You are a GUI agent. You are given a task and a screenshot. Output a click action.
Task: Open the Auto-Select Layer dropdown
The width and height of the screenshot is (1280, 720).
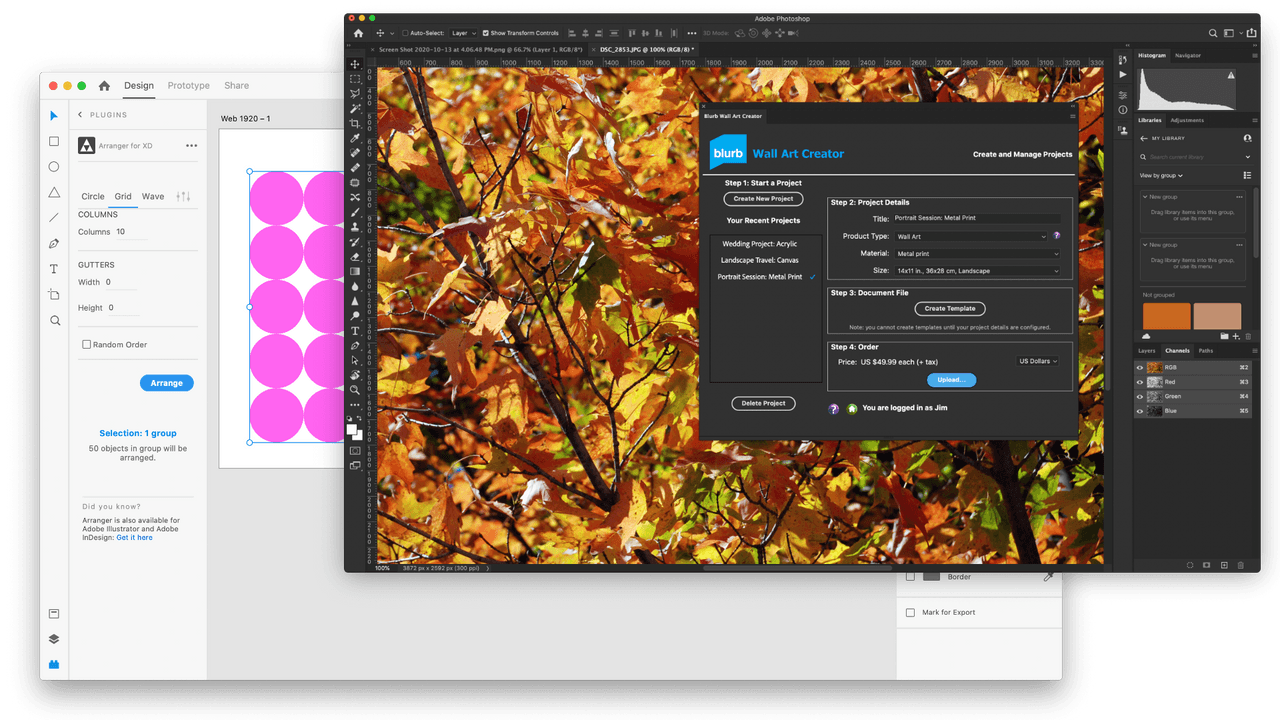pos(463,33)
